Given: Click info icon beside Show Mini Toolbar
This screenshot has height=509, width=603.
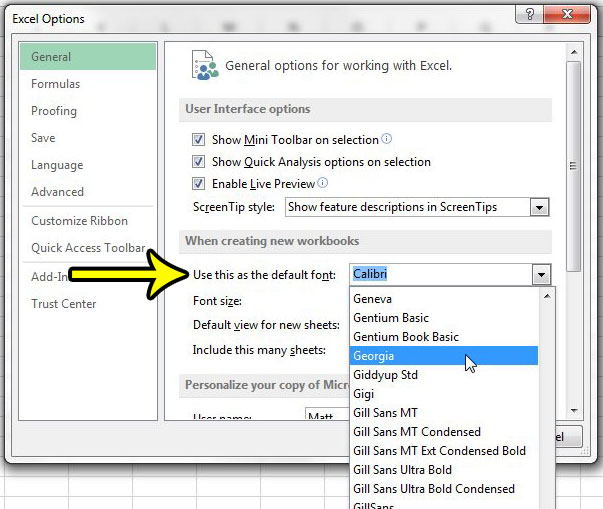Looking at the screenshot, I should (x=386, y=138).
